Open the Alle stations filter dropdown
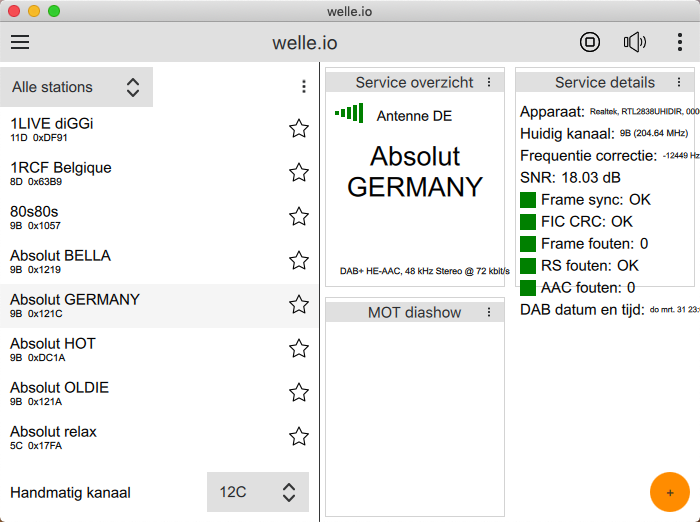 (76, 87)
